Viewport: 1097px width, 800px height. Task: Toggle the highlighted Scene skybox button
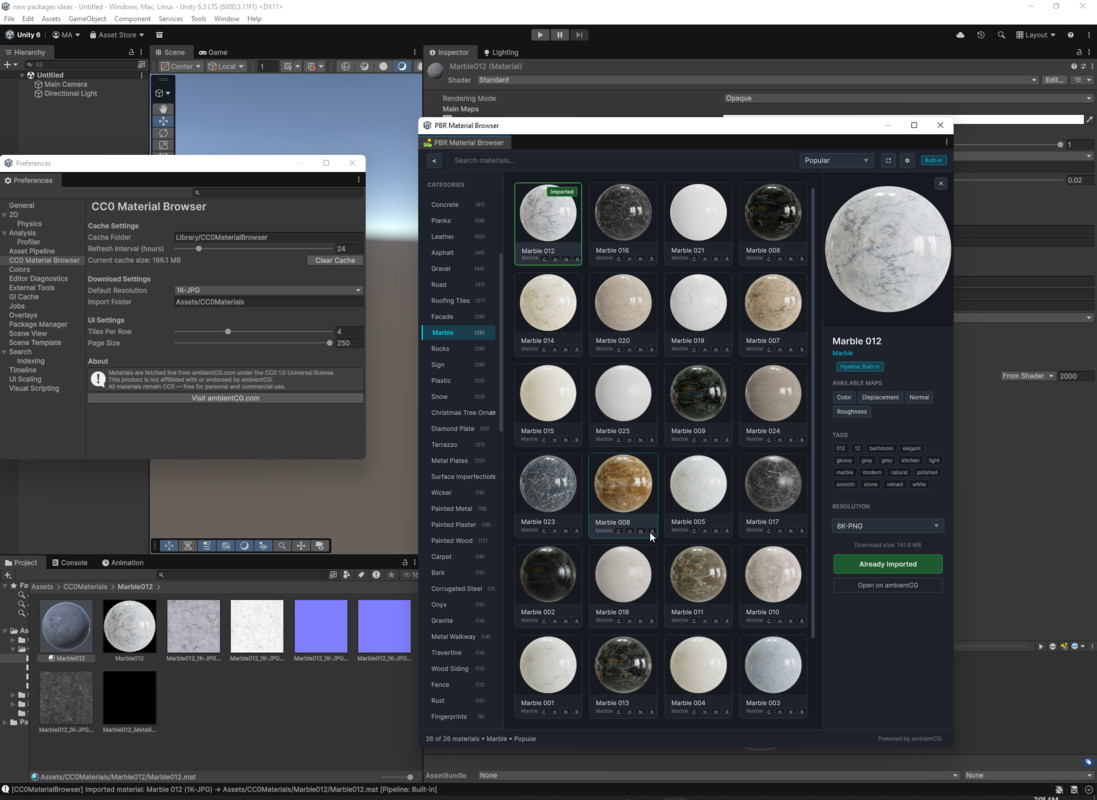[x=402, y=66]
